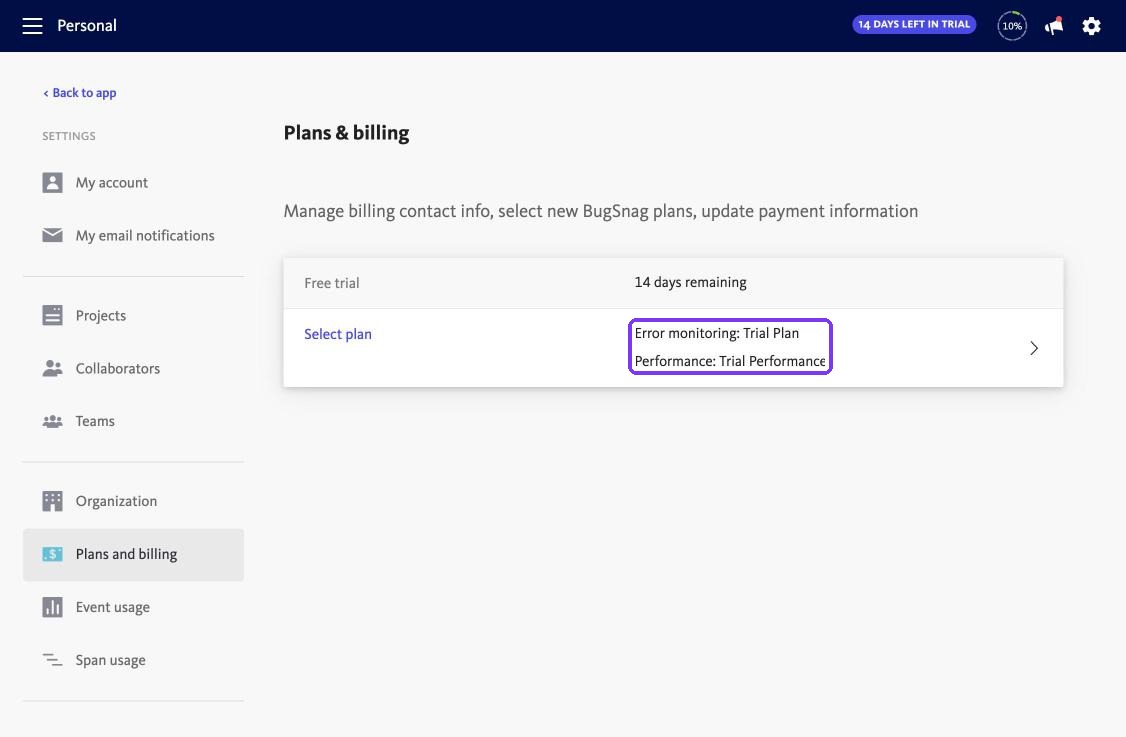
Task: Click Error monitoring: Trial Plan text
Action: [x=717, y=333]
